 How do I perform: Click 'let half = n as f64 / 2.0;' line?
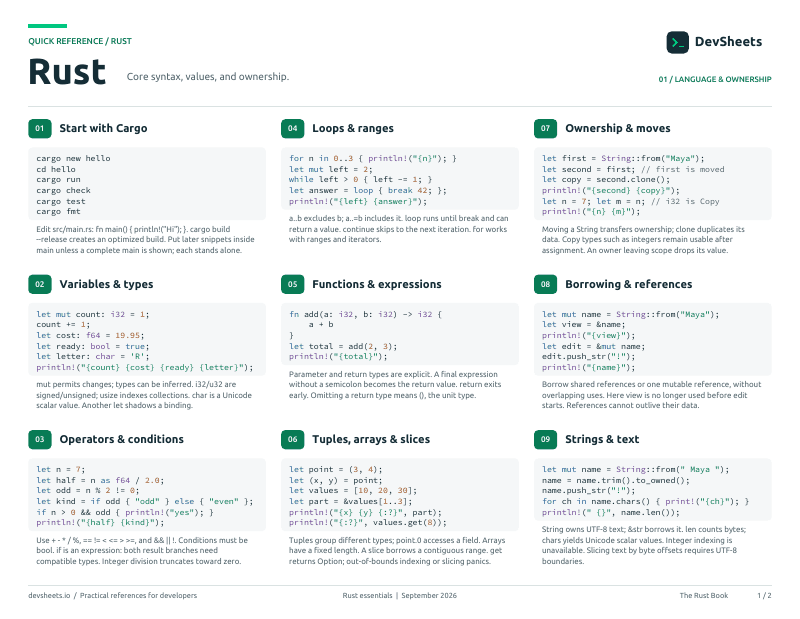point(100,480)
